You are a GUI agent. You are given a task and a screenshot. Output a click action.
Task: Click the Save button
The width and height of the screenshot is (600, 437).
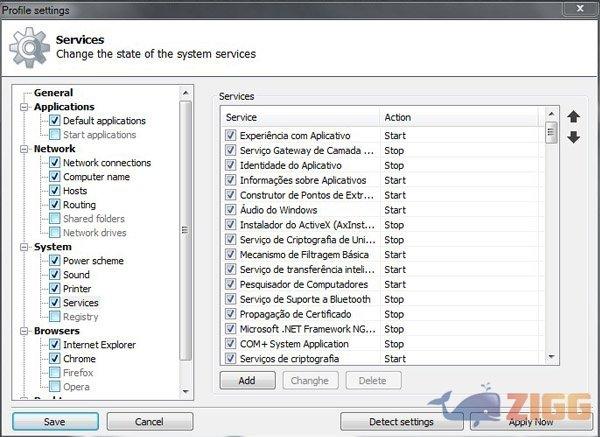click(54, 422)
